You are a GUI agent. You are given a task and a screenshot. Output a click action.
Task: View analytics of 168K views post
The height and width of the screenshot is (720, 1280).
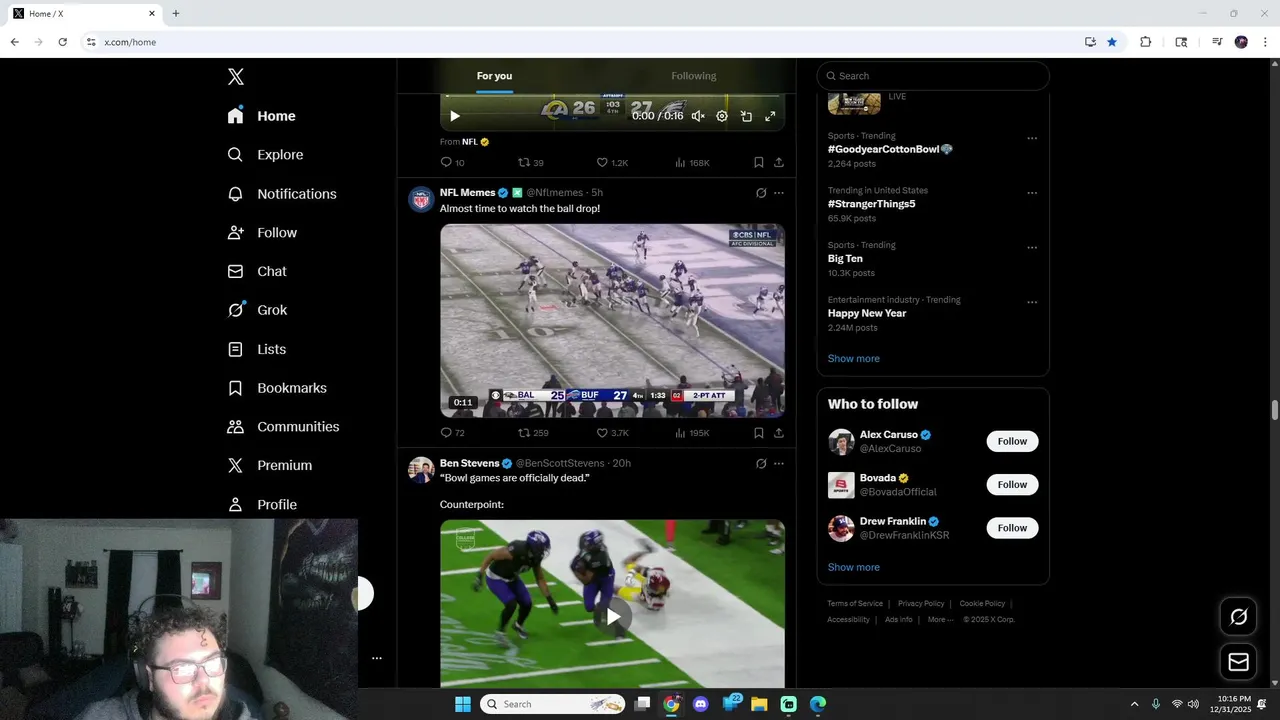point(692,162)
